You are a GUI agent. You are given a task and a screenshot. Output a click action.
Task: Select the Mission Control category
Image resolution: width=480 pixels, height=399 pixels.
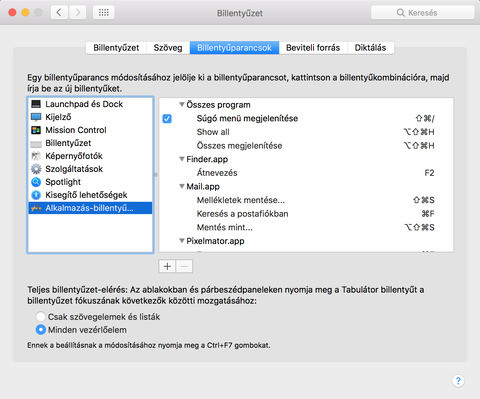point(90,130)
